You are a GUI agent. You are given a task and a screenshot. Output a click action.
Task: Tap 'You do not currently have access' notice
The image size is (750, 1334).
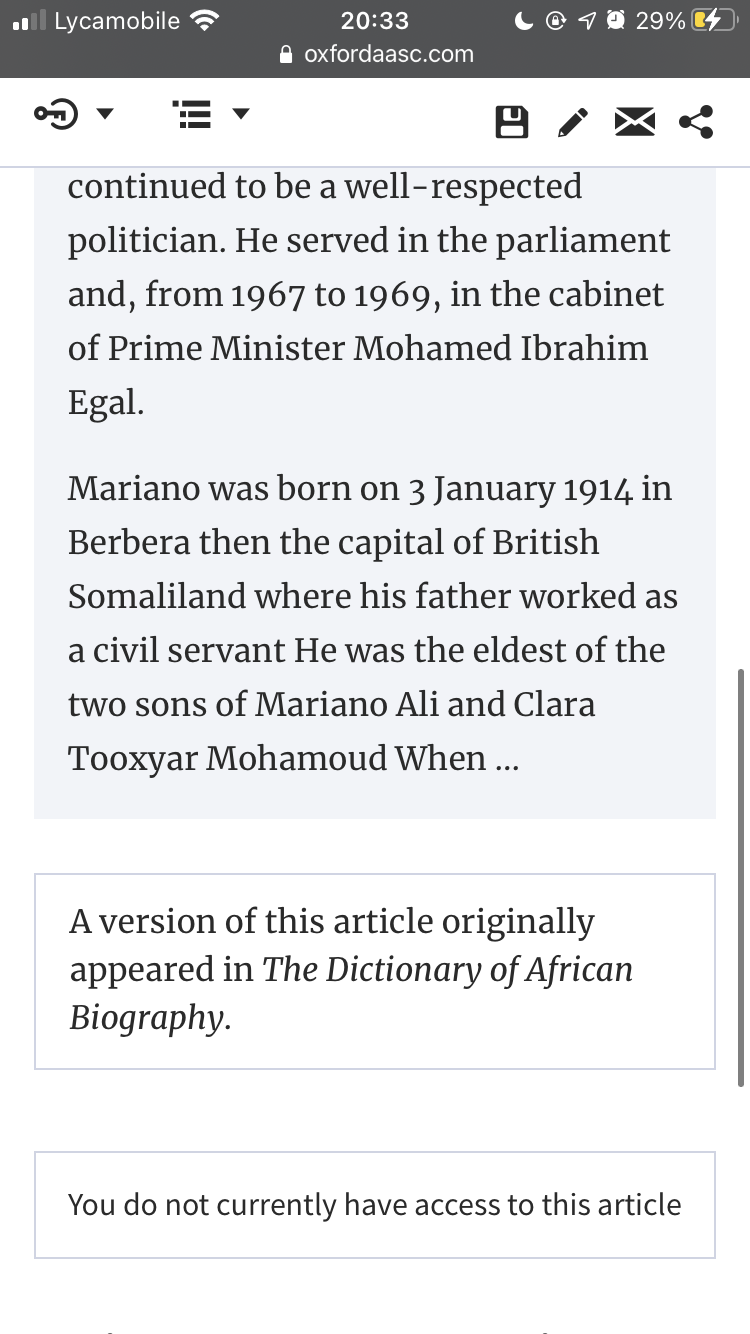coord(374,1204)
